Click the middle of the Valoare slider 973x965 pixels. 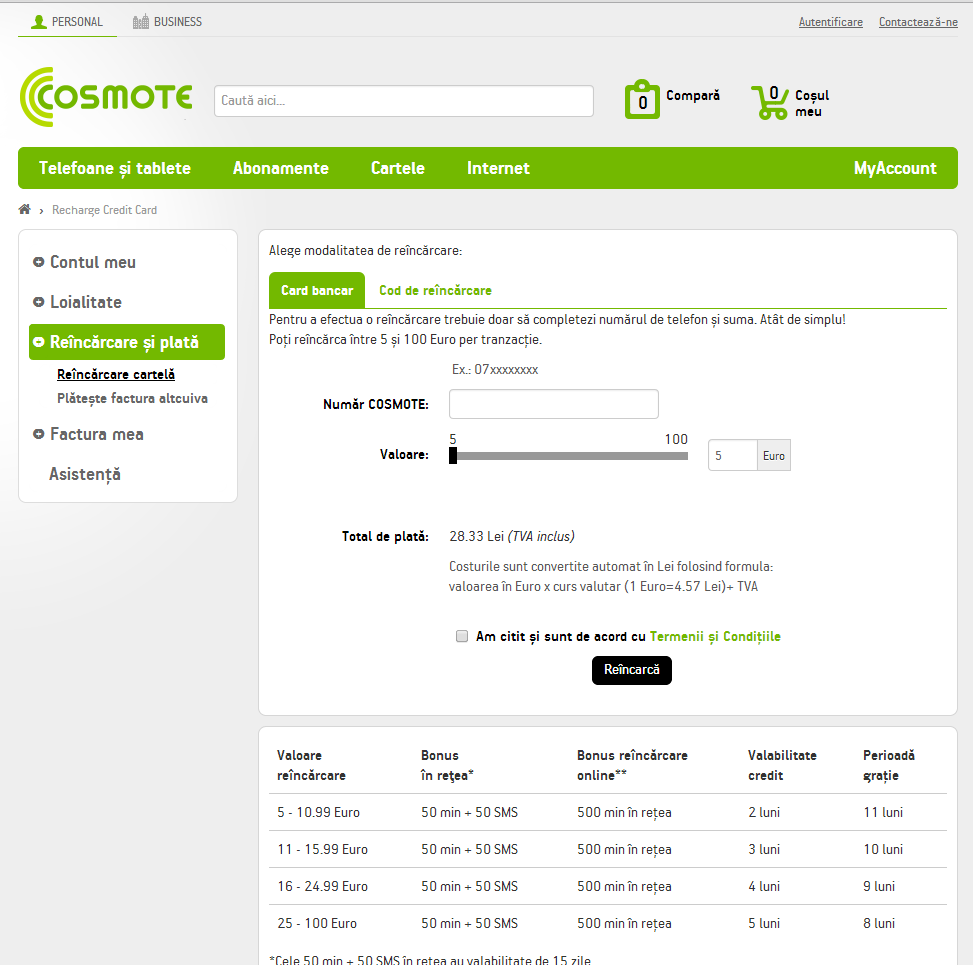tap(568, 456)
